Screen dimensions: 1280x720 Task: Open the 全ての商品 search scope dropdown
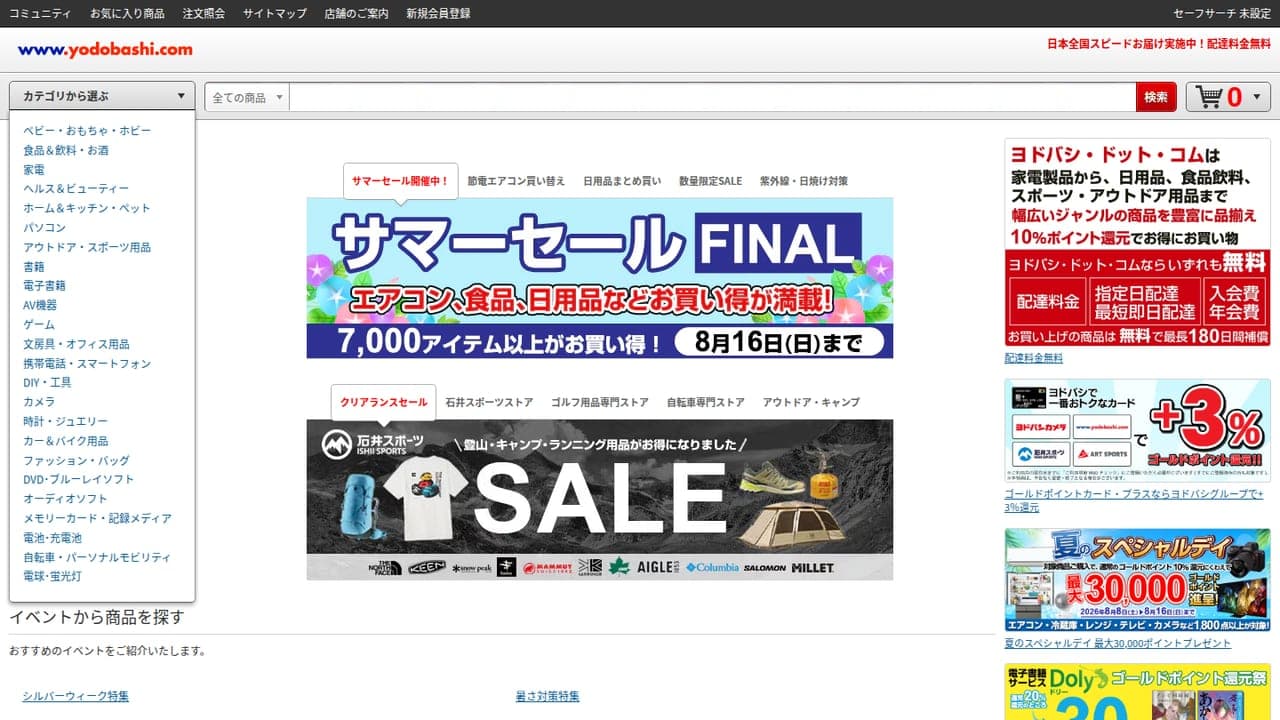[247, 97]
